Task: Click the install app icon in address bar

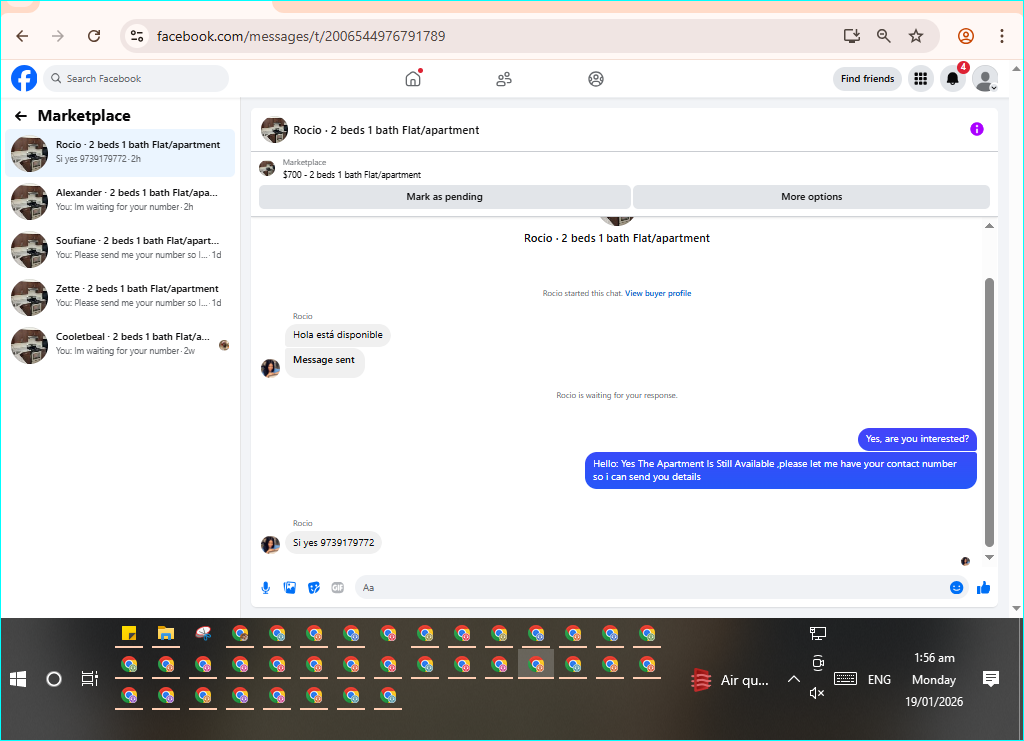Action: [x=852, y=36]
